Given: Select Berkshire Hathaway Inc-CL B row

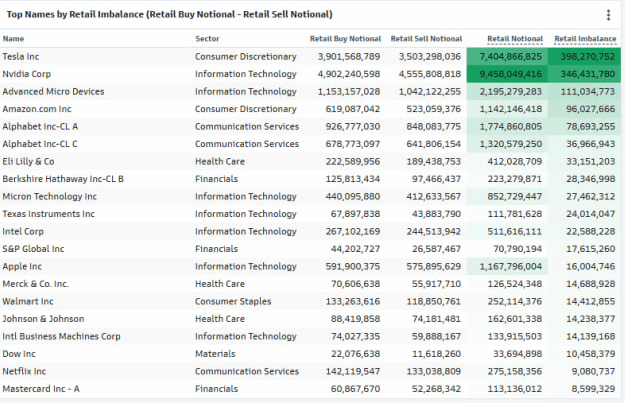Looking at the screenshot, I should click(x=63, y=179).
